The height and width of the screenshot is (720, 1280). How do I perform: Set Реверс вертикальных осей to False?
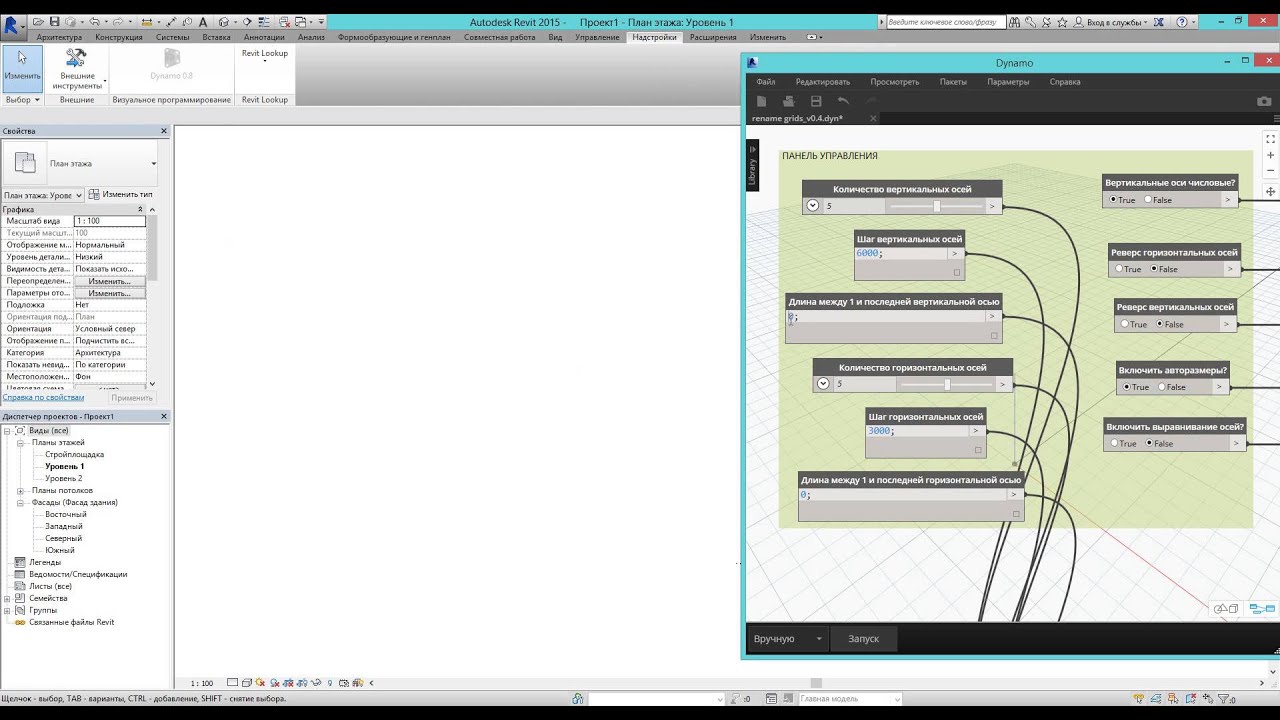(1160, 324)
